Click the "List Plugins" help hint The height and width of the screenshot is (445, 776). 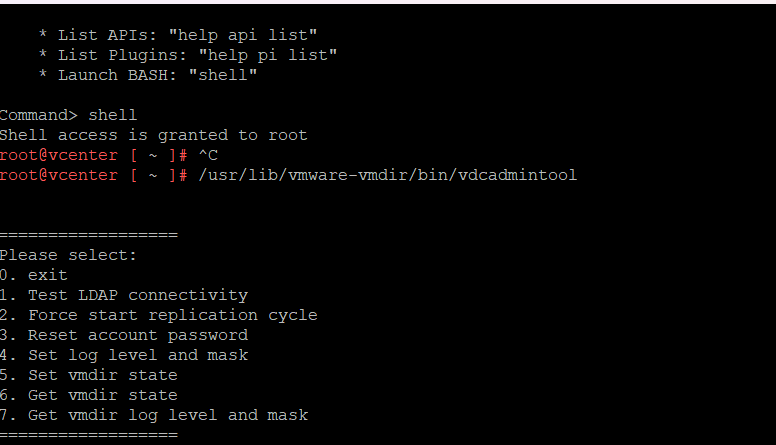click(x=197, y=55)
